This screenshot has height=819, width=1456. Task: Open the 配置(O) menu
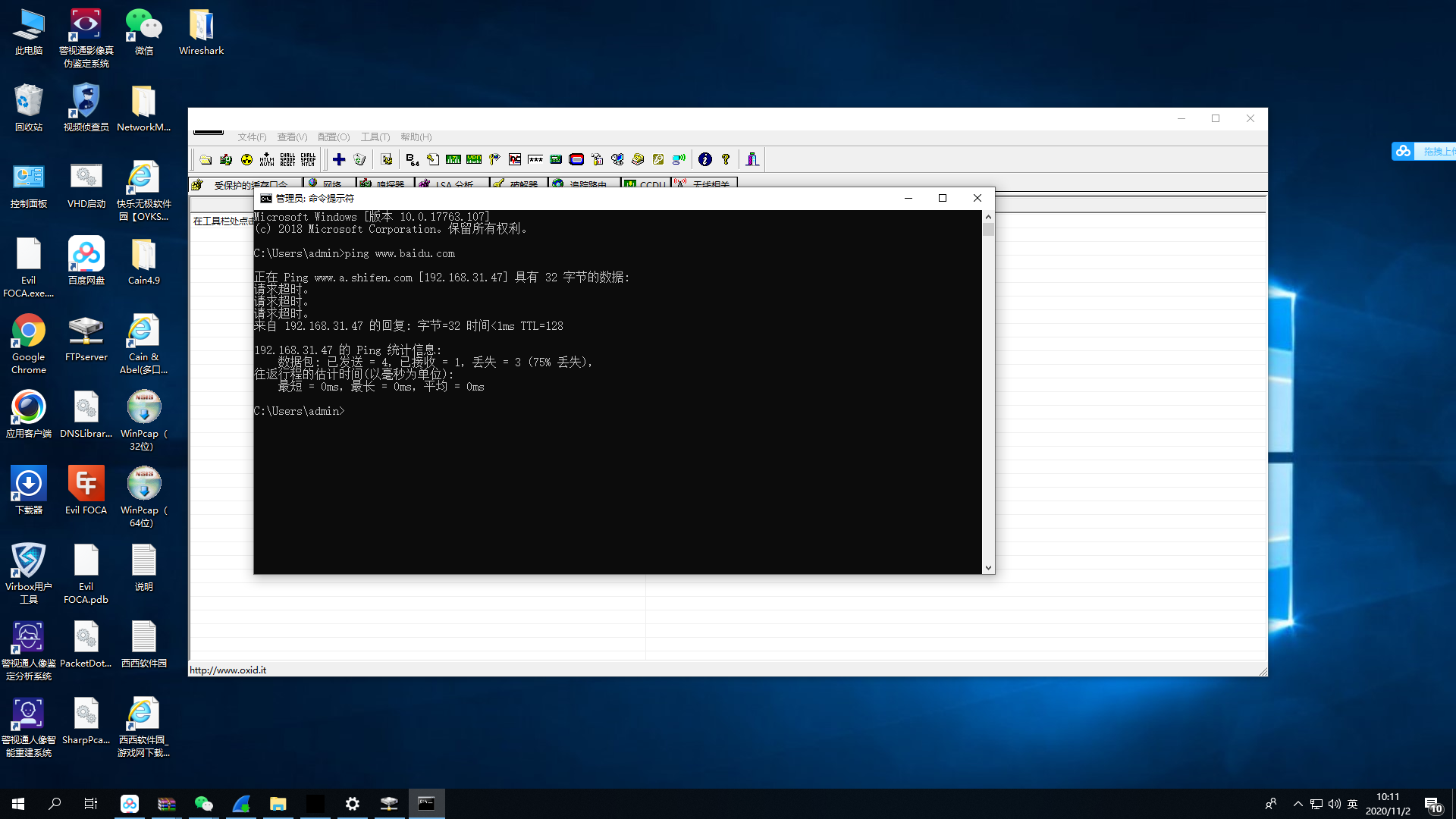pos(334,137)
